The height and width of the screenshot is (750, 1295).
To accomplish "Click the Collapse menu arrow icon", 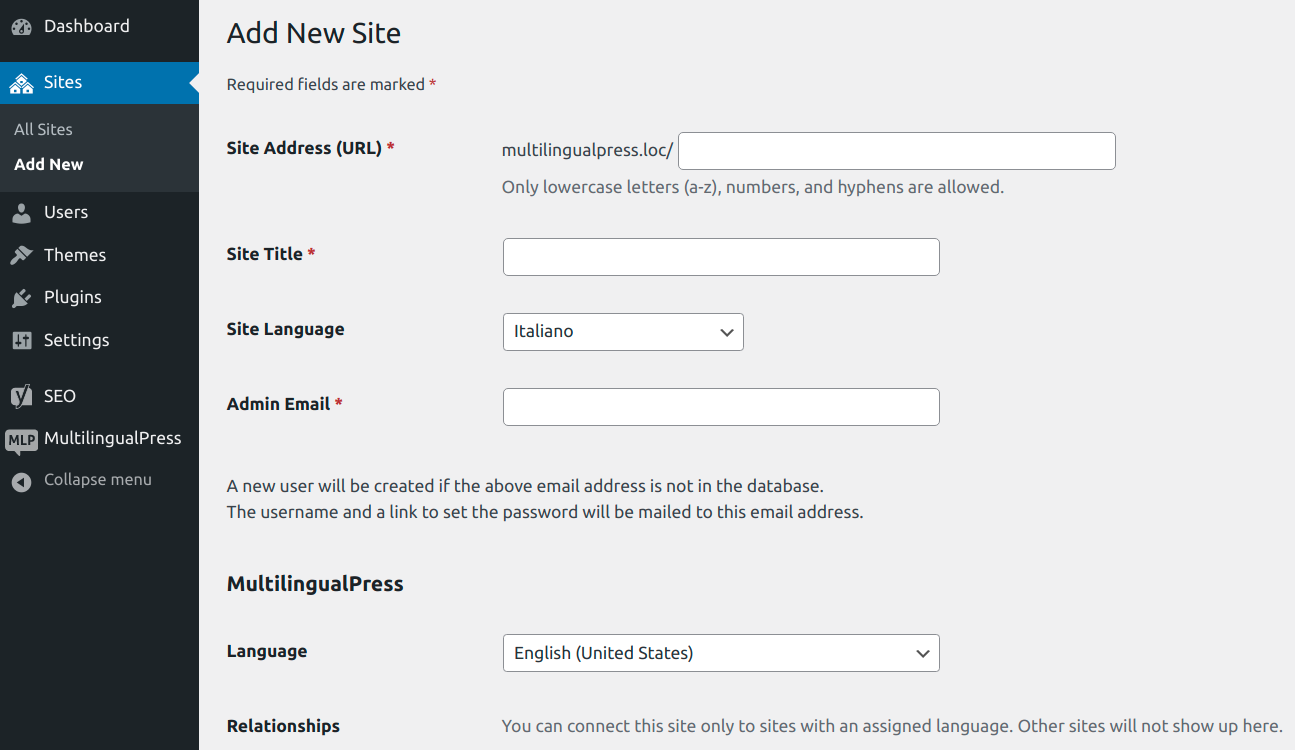I will tap(21, 480).
